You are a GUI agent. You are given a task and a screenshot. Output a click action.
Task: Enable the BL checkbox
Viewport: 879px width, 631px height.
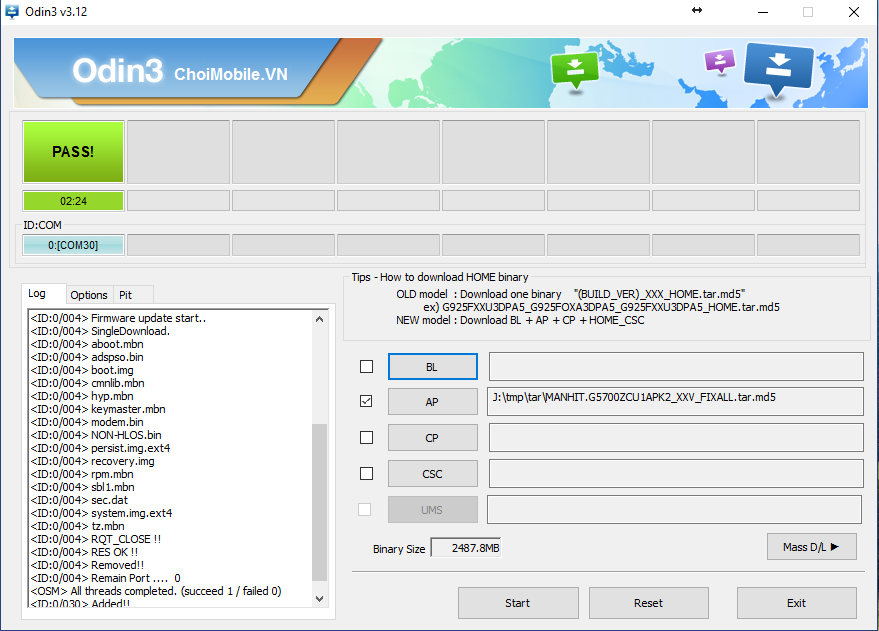(x=366, y=367)
